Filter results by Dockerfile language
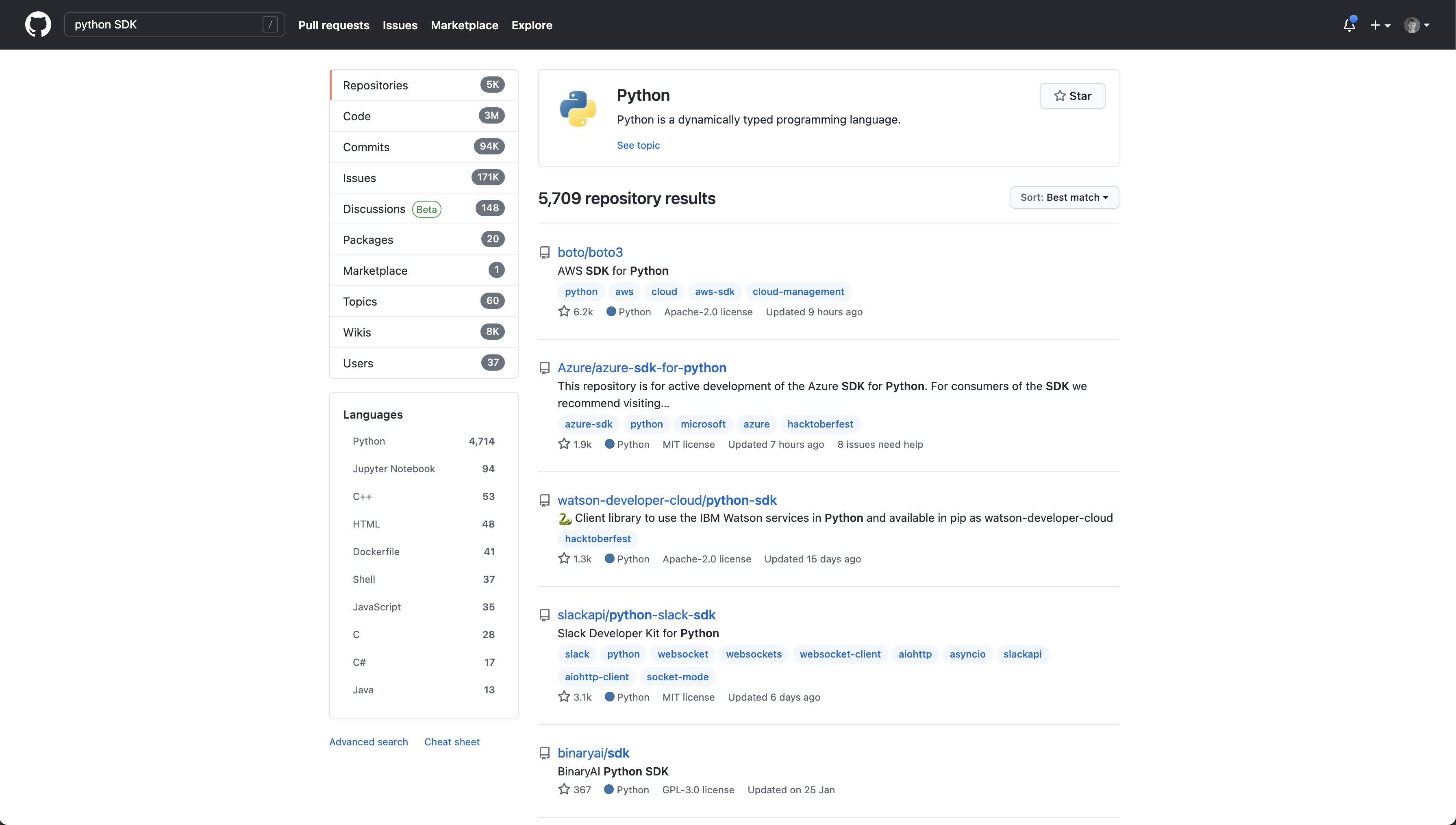Image resolution: width=1456 pixels, height=825 pixels. (376, 551)
